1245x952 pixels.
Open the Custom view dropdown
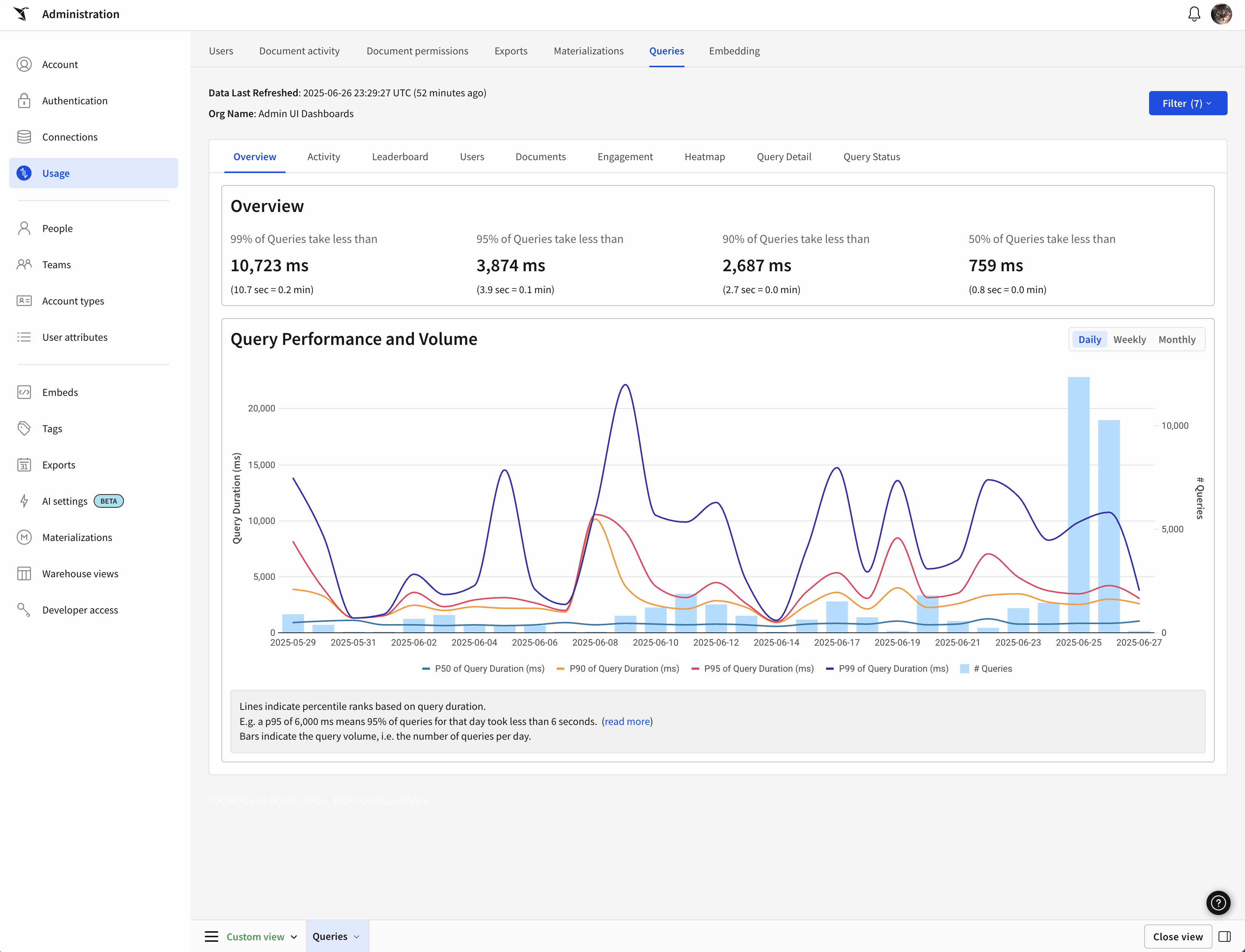click(x=262, y=936)
